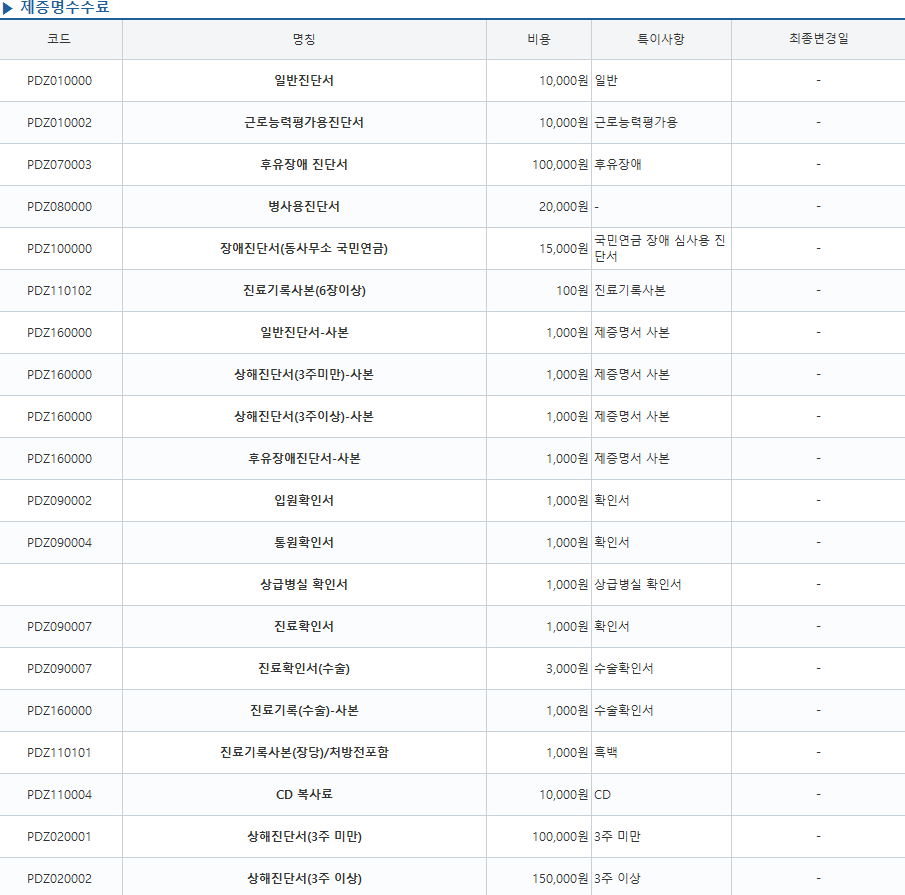905x895 pixels.
Task: Click the 진료기록(수술)-사본 name cell
Action: 304,710
